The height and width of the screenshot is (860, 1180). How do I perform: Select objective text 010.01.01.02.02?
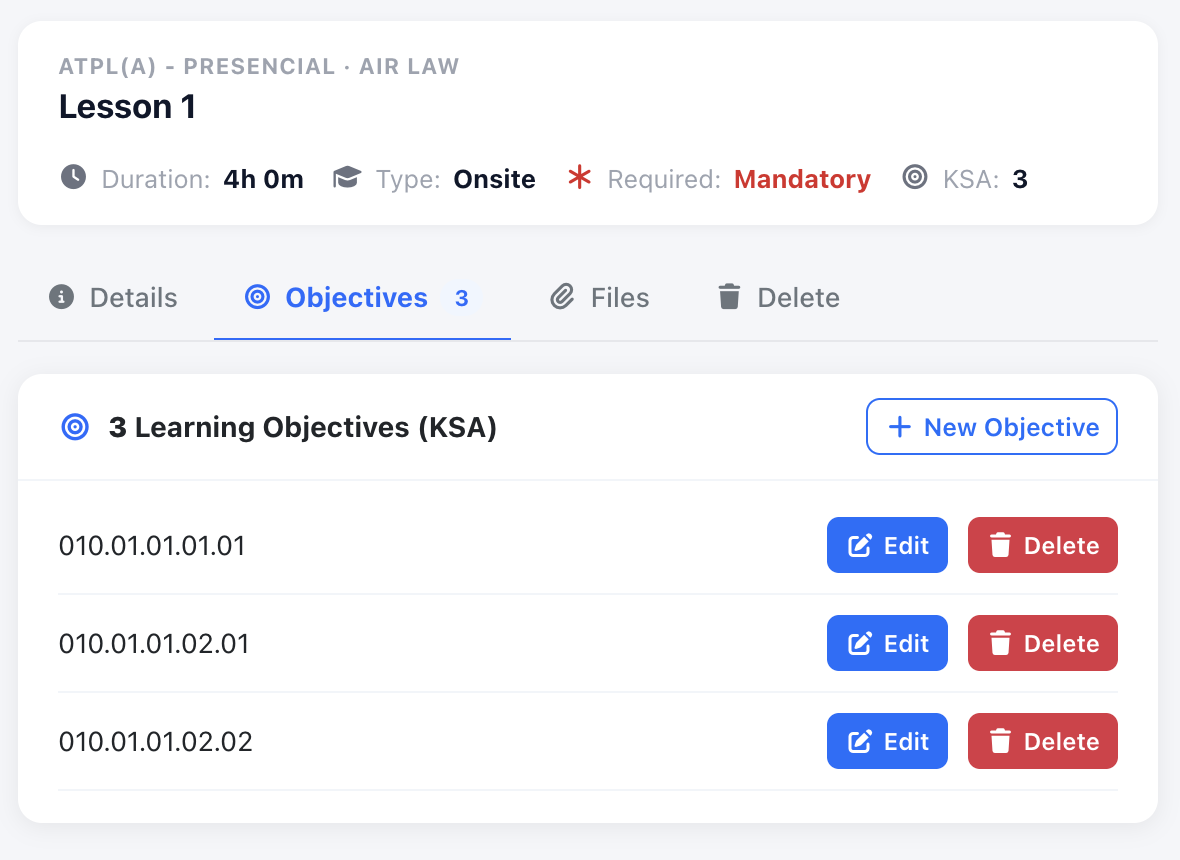pyautogui.click(x=156, y=742)
